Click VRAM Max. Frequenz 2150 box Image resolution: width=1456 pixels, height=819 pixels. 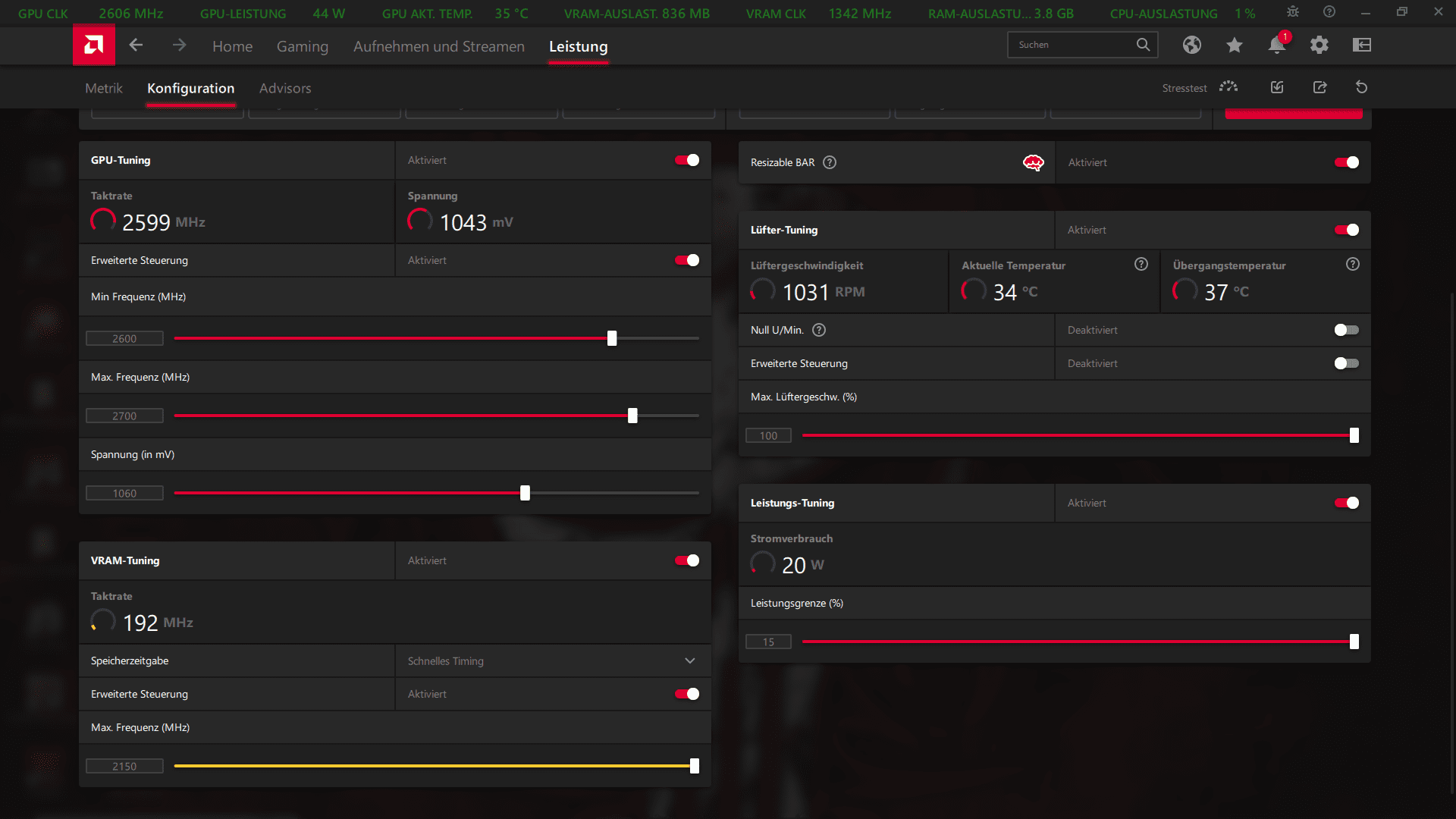[x=124, y=766]
